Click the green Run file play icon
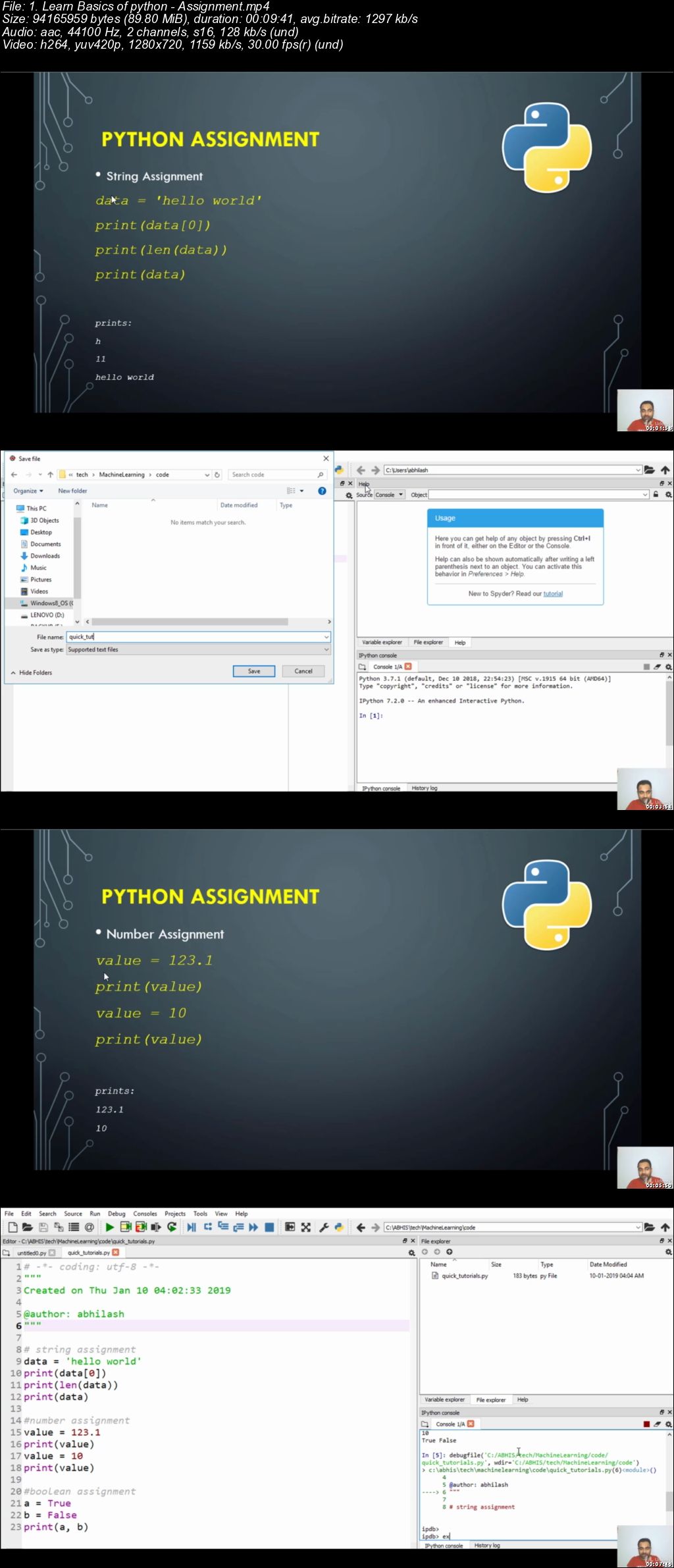 point(110,1227)
